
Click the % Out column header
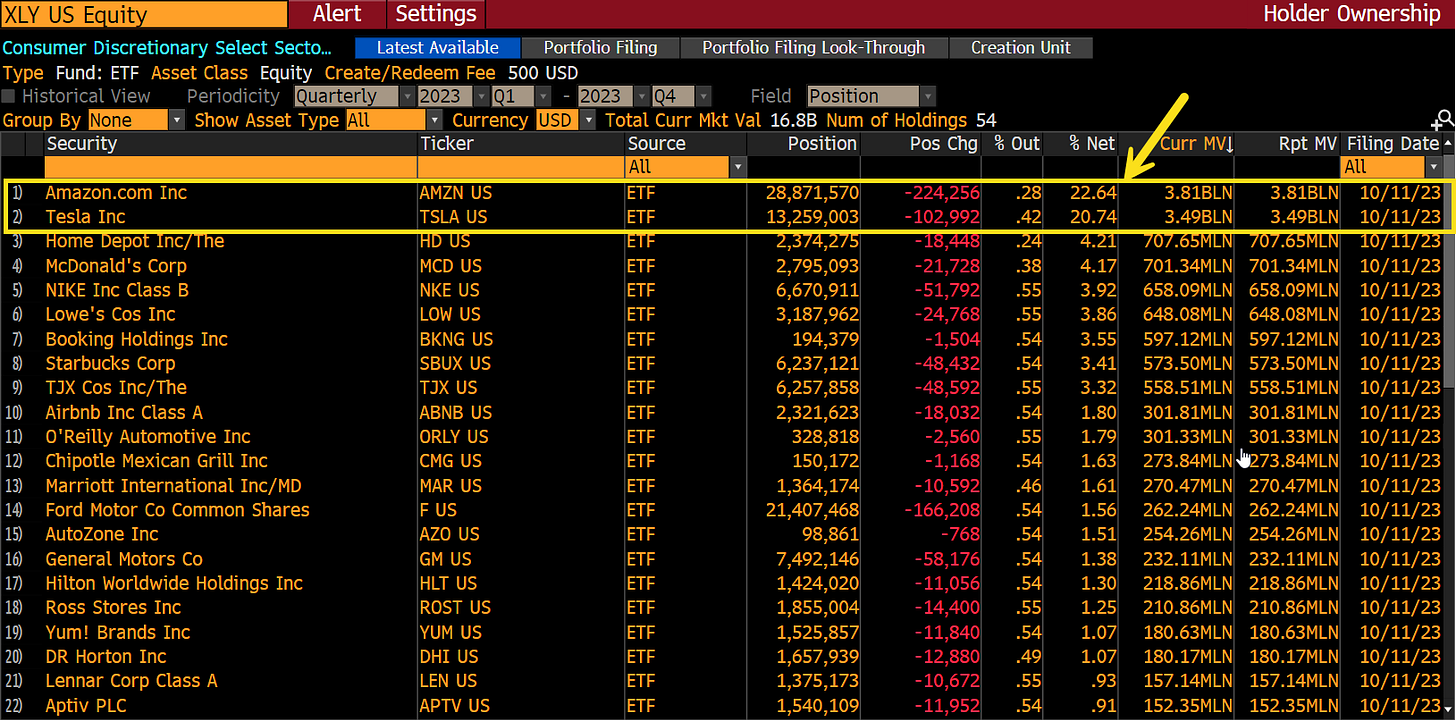click(1017, 143)
